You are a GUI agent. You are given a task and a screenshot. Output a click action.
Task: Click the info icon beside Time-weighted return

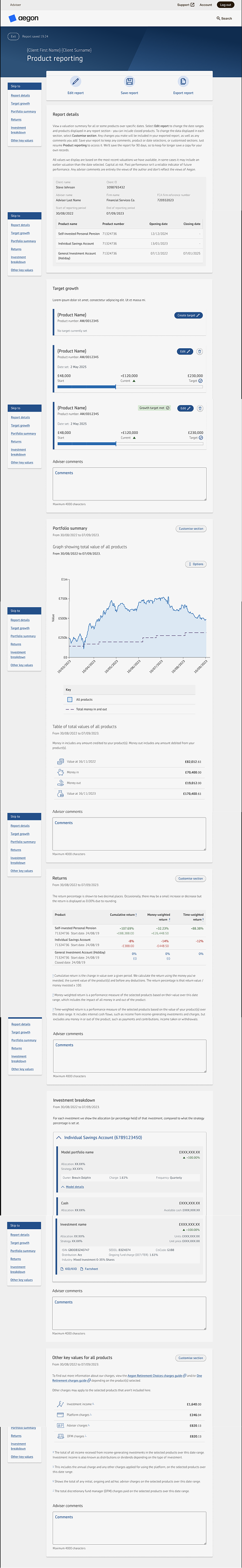click(x=202, y=919)
